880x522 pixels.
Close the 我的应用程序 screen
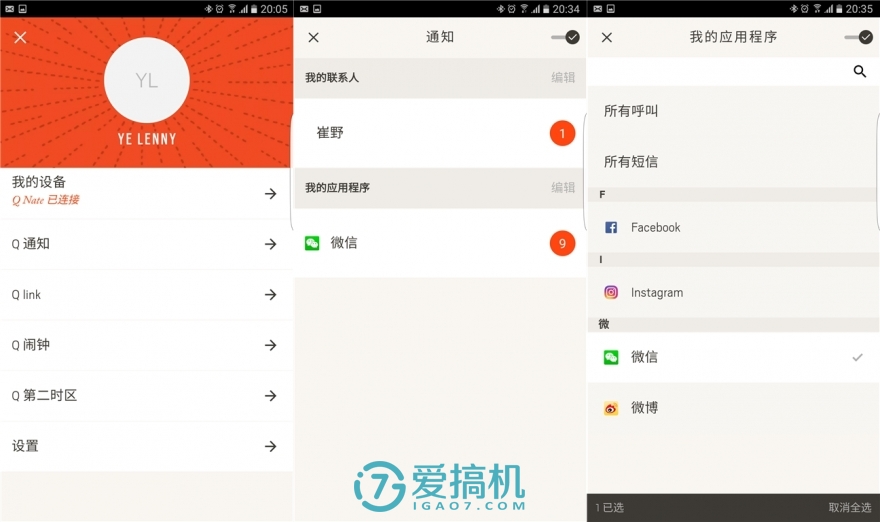coord(607,38)
